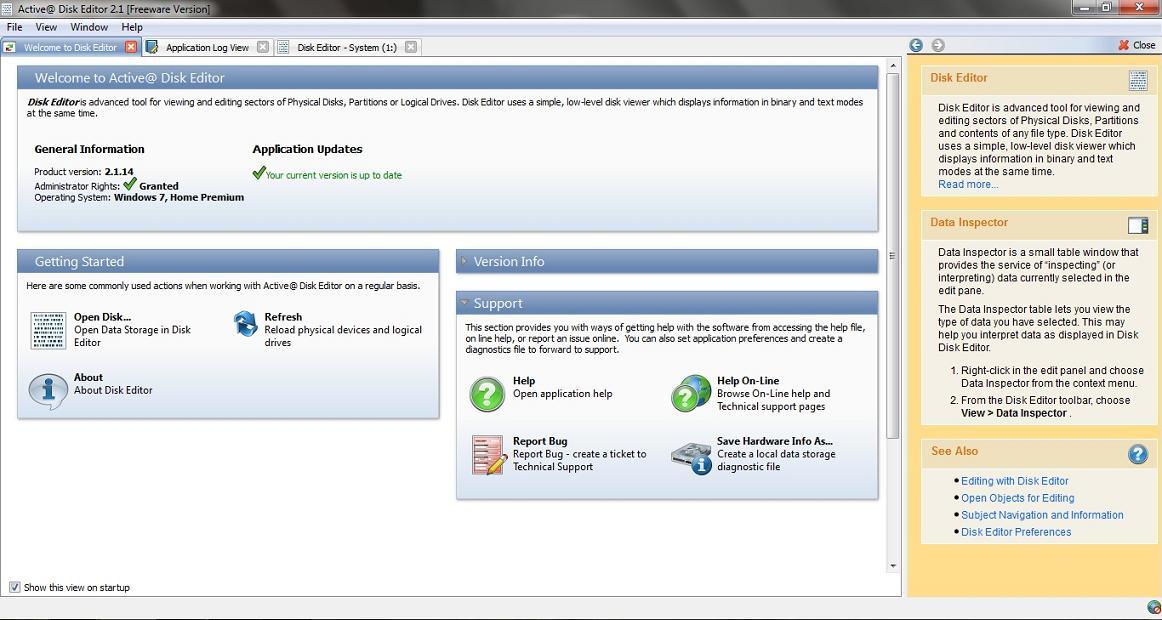Close the help sidebar pane
Viewport: 1162px width, 620px height.
1137,45
